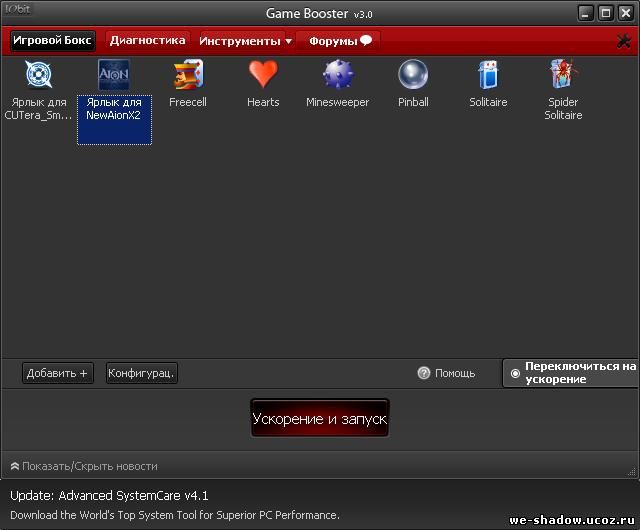Select the NewAionX2 shortcut icon
The image size is (640, 530).
click(x=114, y=74)
